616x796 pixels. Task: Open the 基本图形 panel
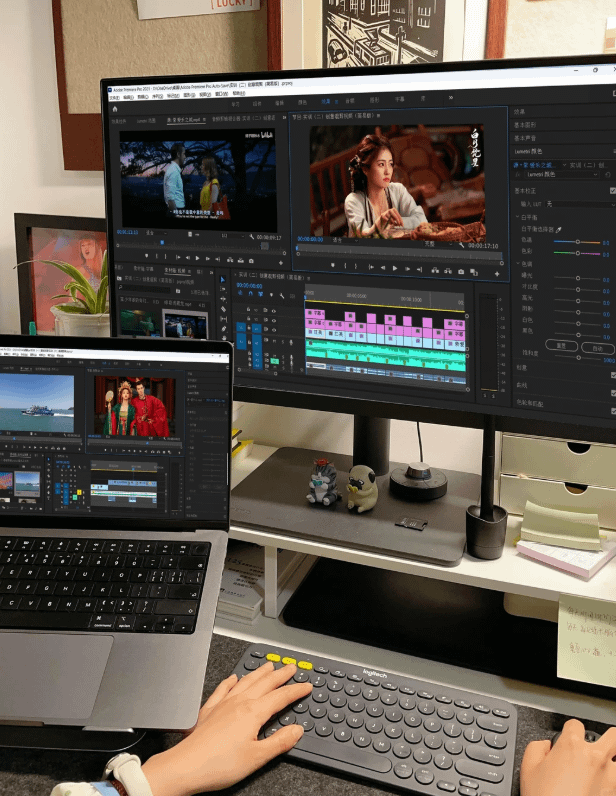(x=525, y=124)
